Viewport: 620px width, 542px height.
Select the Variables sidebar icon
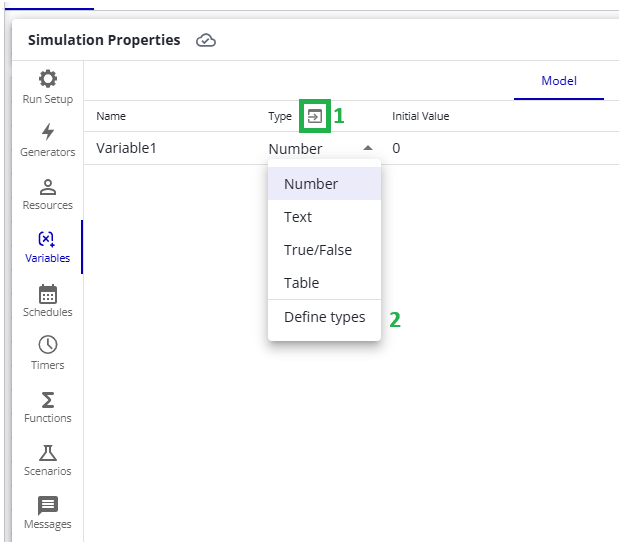tap(47, 239)
